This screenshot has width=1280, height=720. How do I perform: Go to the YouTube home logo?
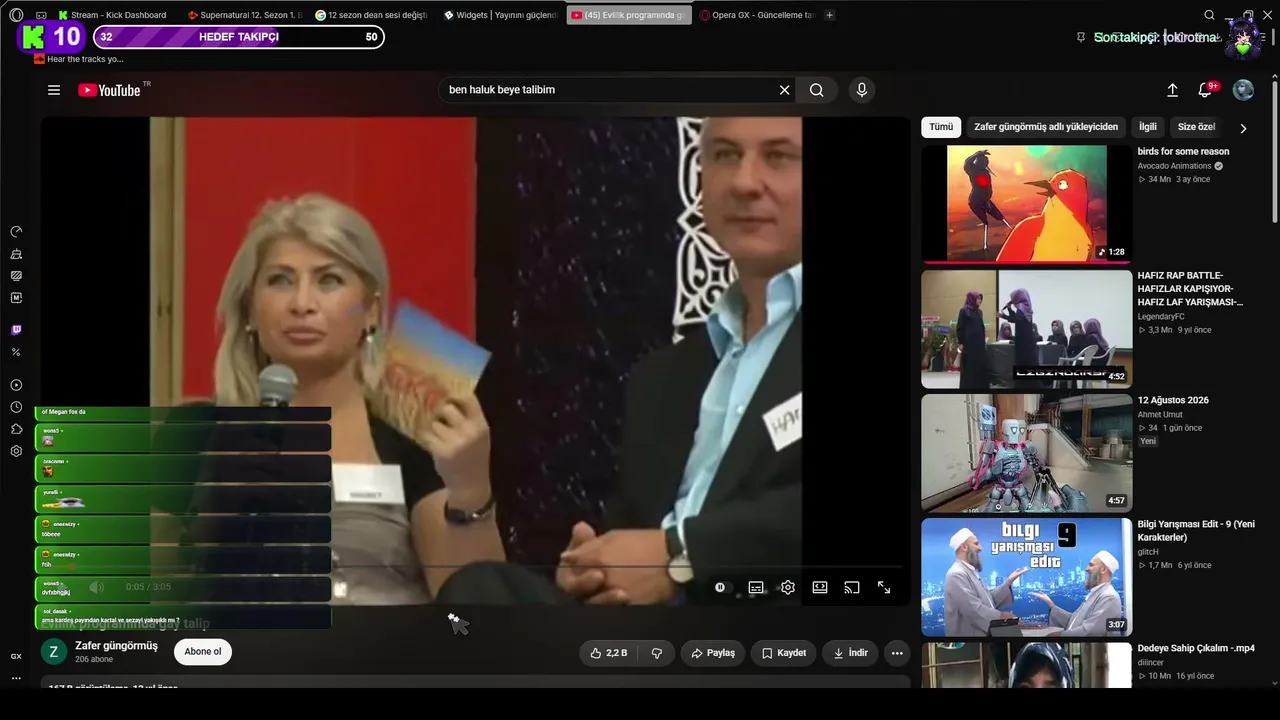pyautogui.click(x=112, y=90)
